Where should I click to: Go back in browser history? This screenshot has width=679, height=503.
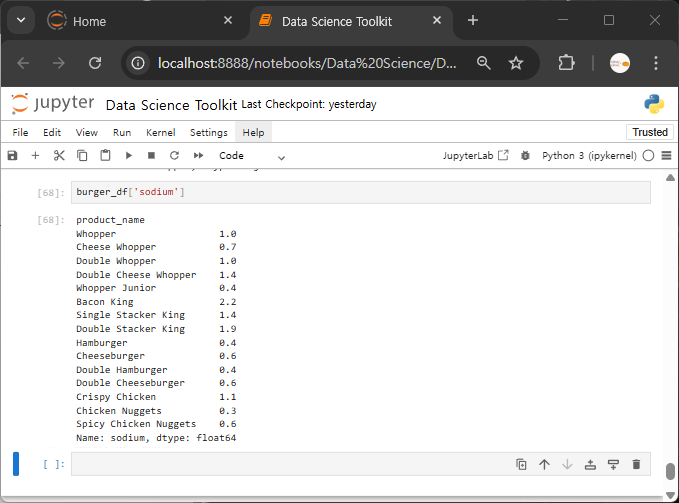pos(23,63)
